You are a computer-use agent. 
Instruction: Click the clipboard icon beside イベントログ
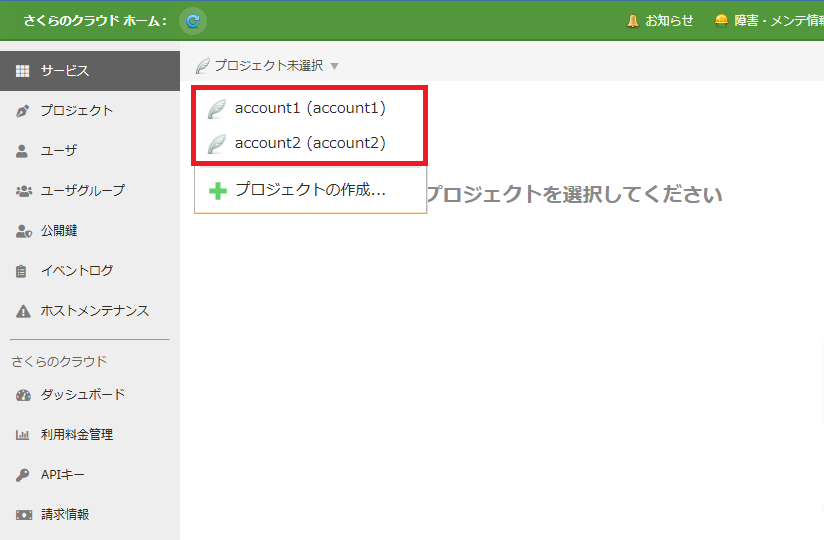coord(21,271)
